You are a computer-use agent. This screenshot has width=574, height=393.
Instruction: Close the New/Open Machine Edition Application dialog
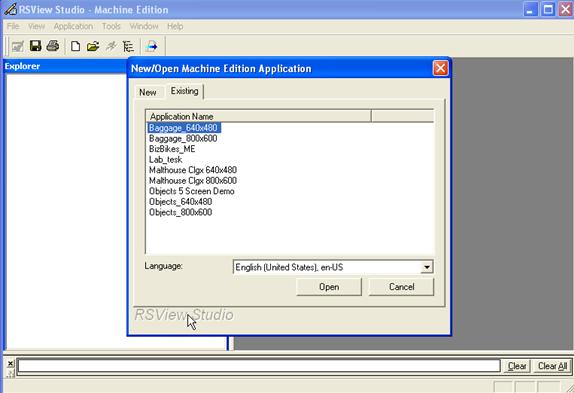tap(440, 68)
